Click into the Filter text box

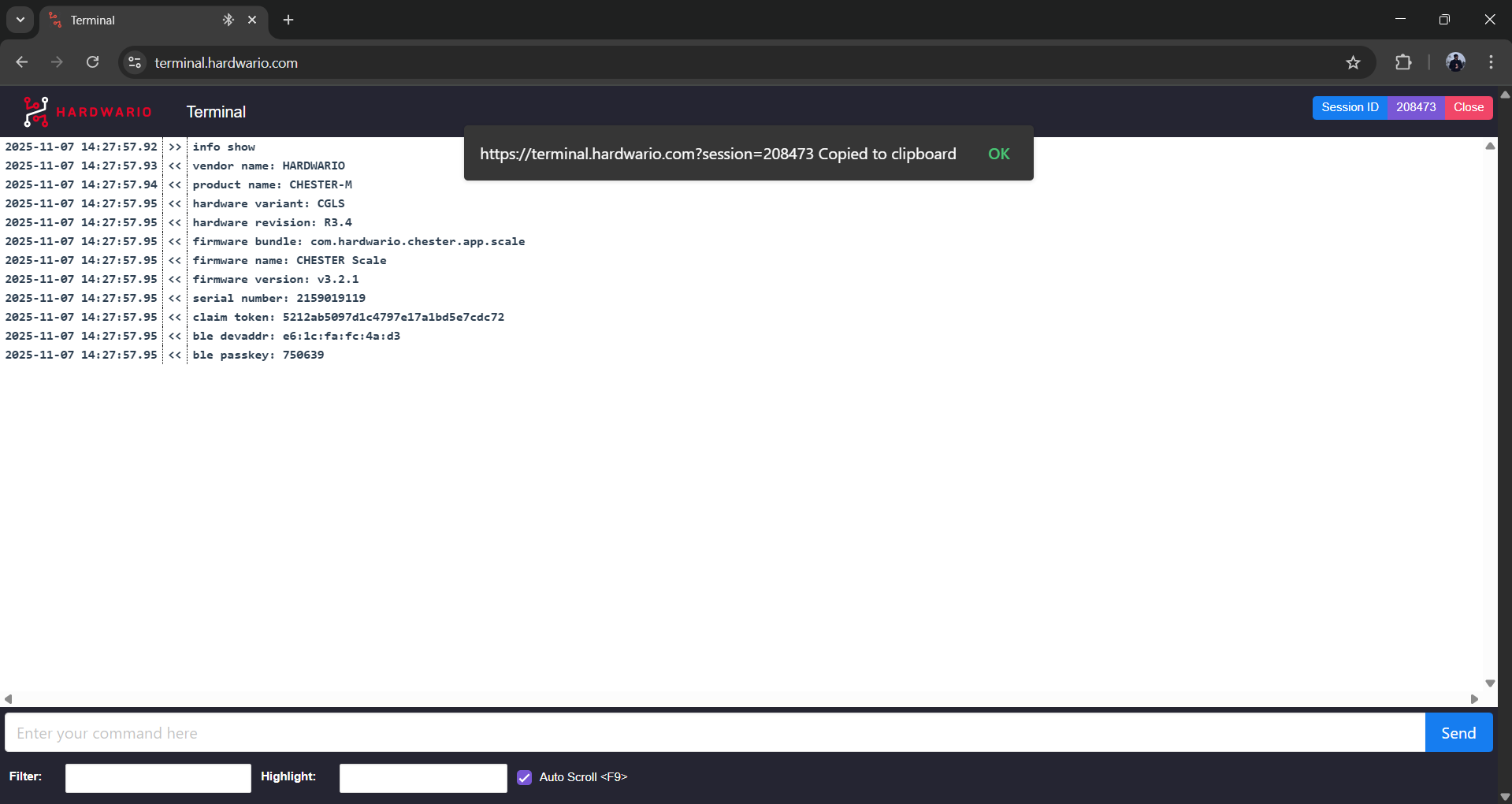(158, 778)
